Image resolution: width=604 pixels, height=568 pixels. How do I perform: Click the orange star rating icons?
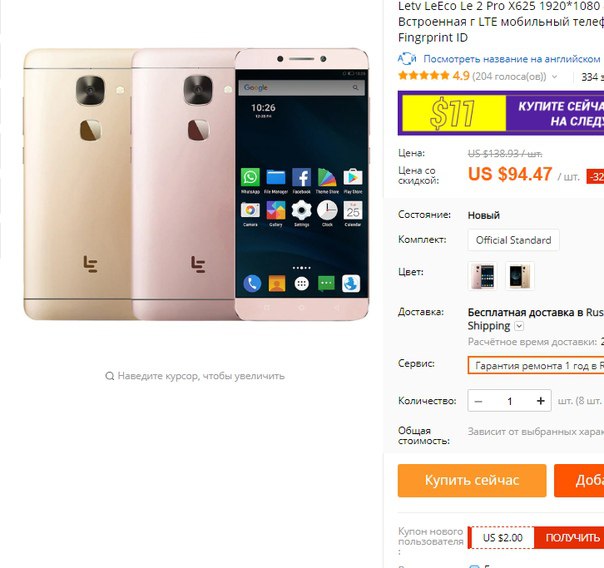[424, 75]
